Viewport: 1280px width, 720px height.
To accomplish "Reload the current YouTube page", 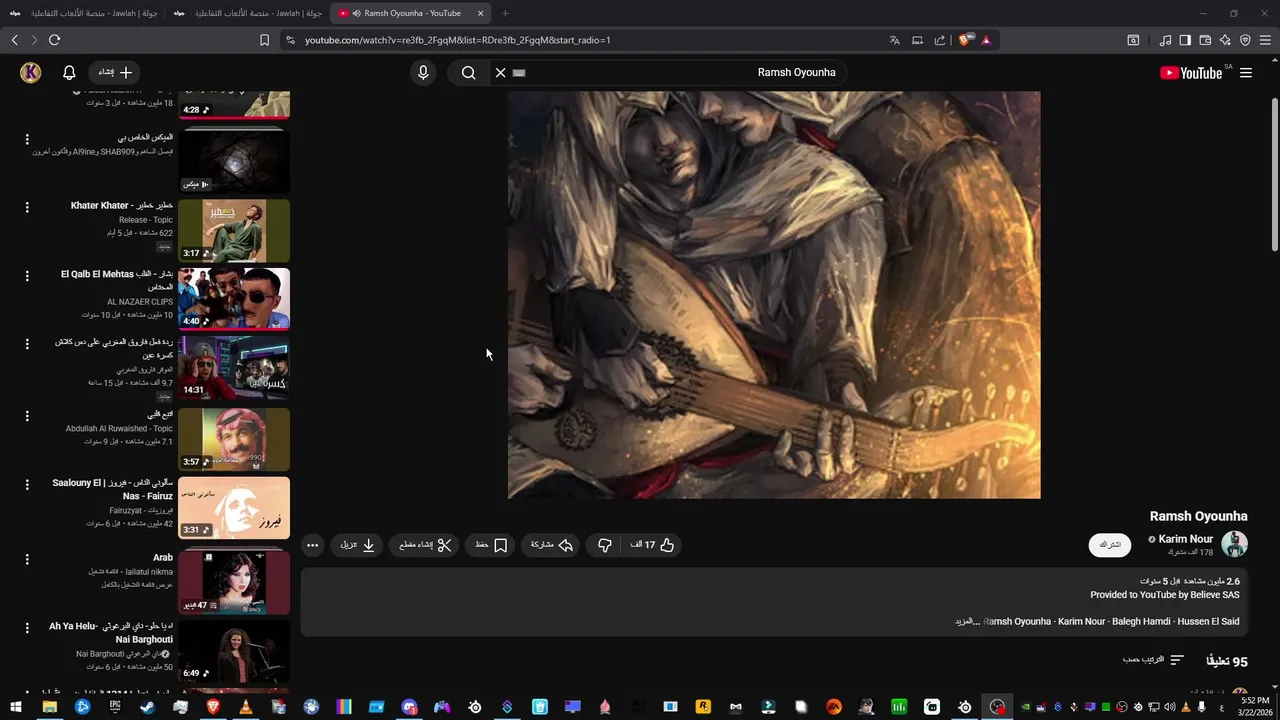I will [54, 40].
